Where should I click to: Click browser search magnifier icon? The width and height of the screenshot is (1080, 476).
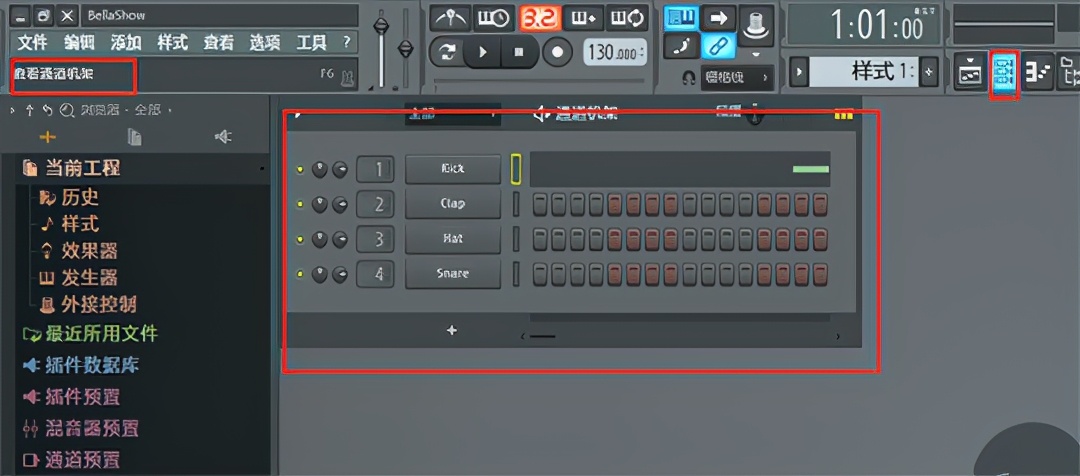pos(67,110)
